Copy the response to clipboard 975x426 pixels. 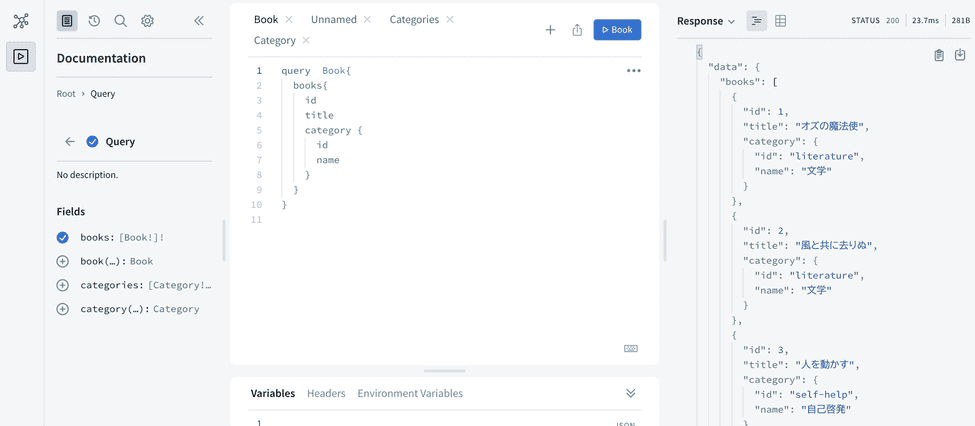pyautogui.click(x=938, y=56)
